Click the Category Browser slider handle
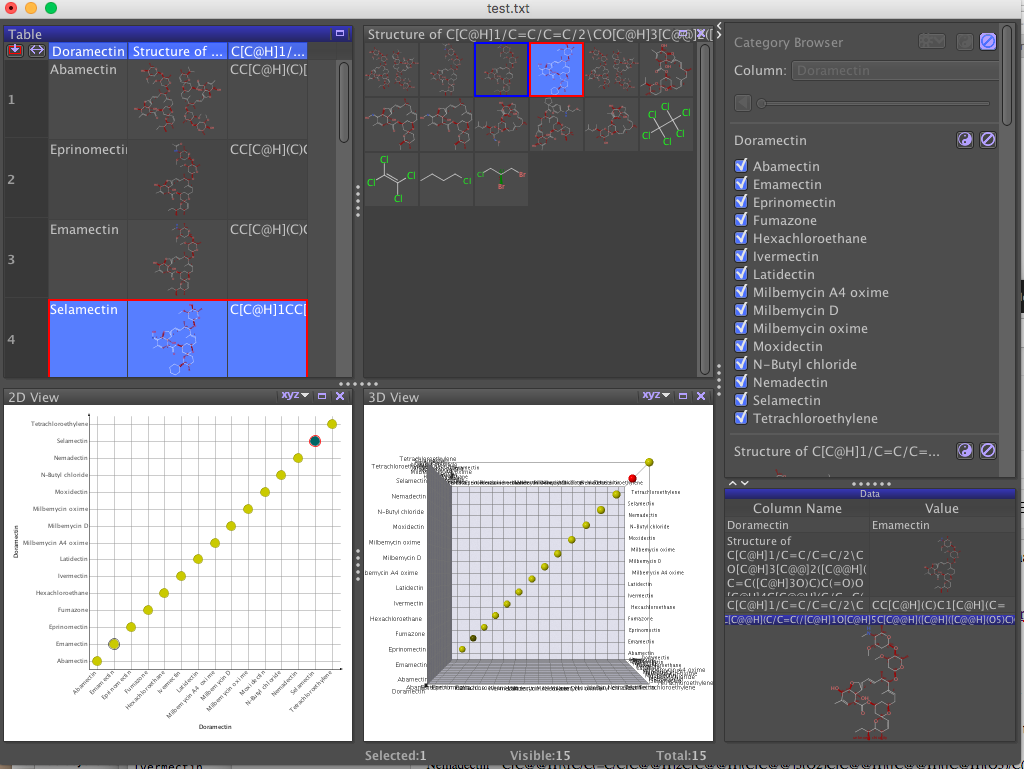The image size is (1024, 769). pyautogui.click(x=762, y=102)
